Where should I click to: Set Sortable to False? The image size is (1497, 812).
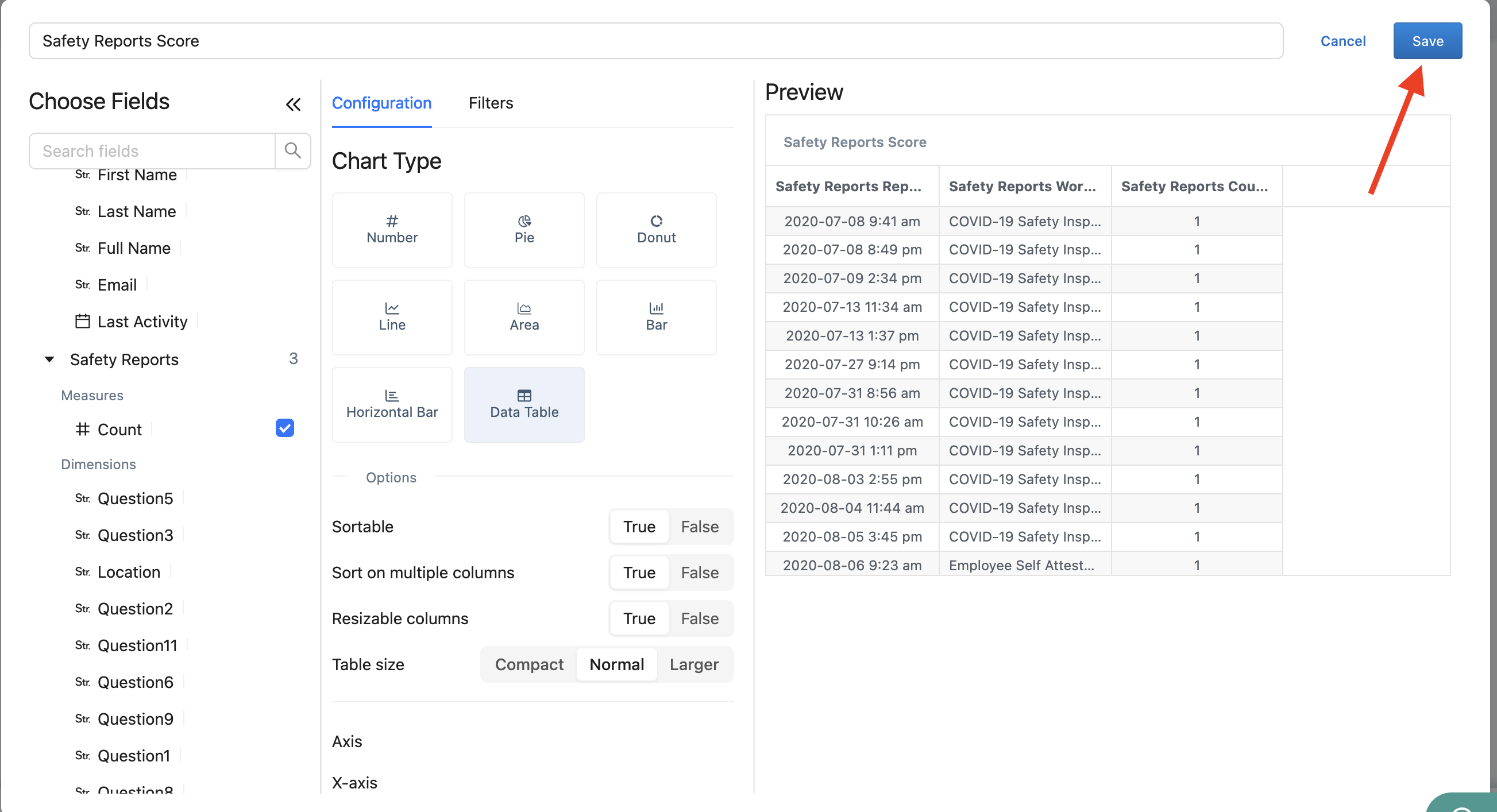(699, 526)
